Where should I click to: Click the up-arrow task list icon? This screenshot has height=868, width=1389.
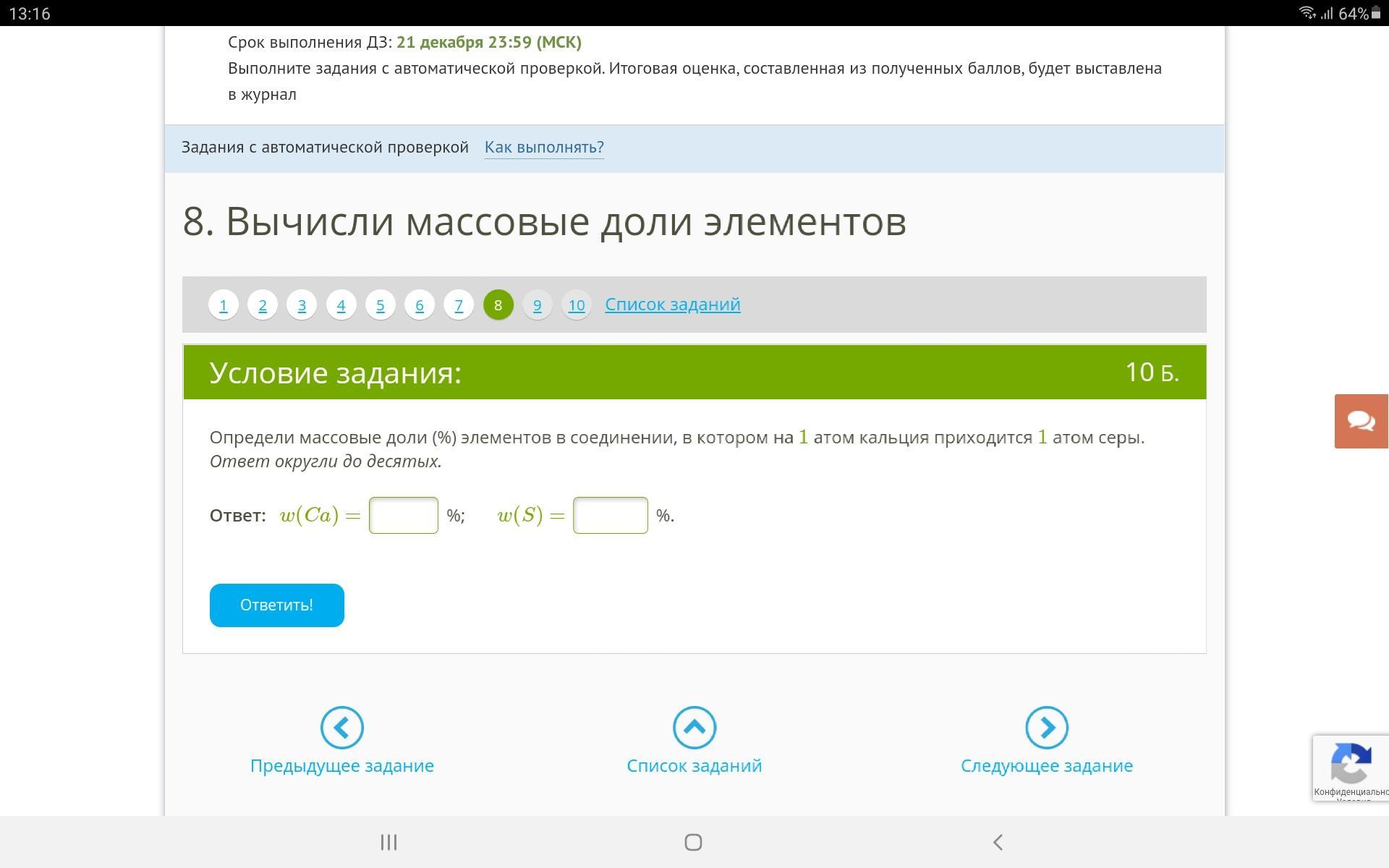694,727
